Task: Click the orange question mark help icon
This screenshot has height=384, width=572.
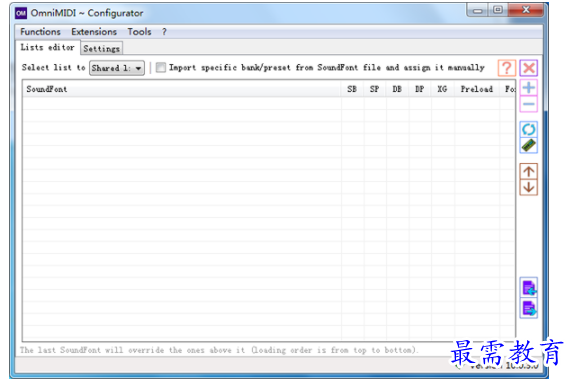Action: pos(507,68)
